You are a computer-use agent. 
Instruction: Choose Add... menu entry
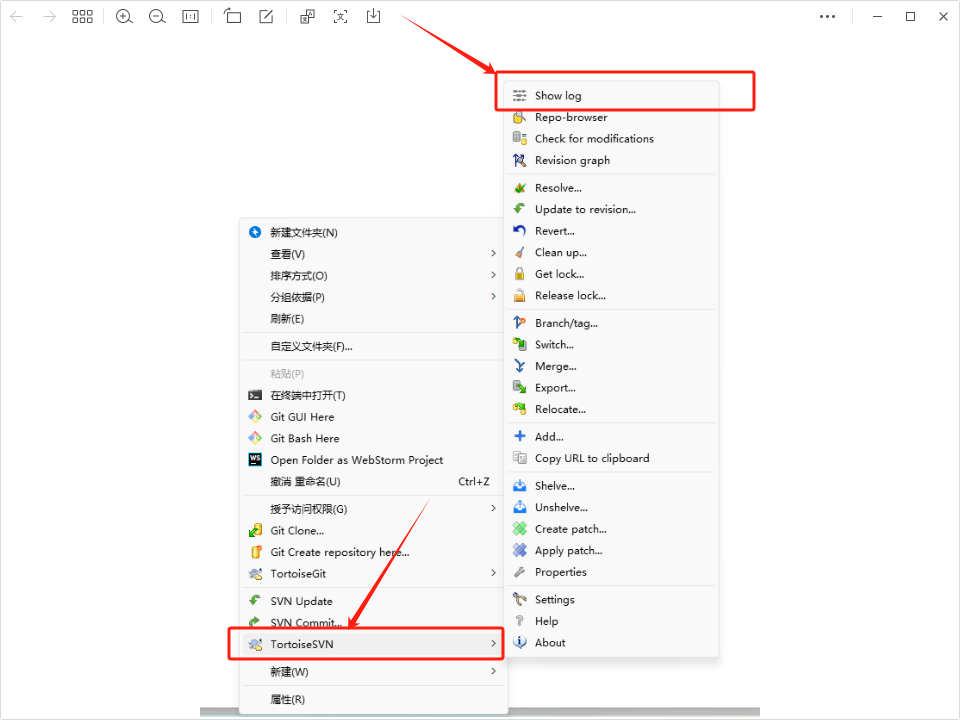tap(612, 437)
